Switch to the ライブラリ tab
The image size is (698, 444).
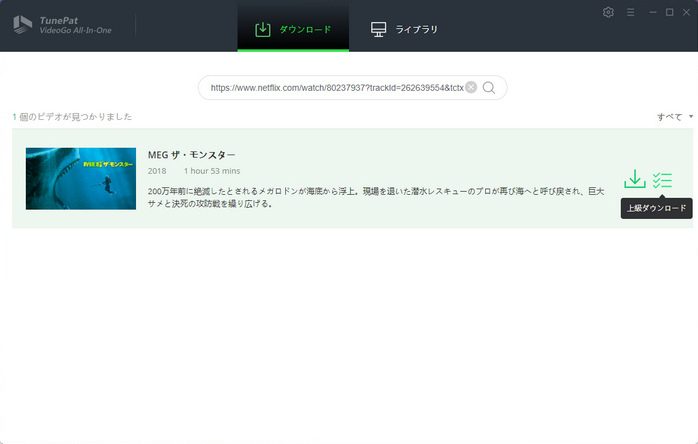click(404, 29)
